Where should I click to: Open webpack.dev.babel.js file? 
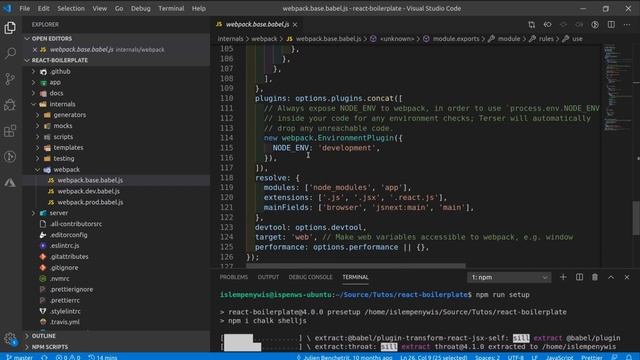116,191
